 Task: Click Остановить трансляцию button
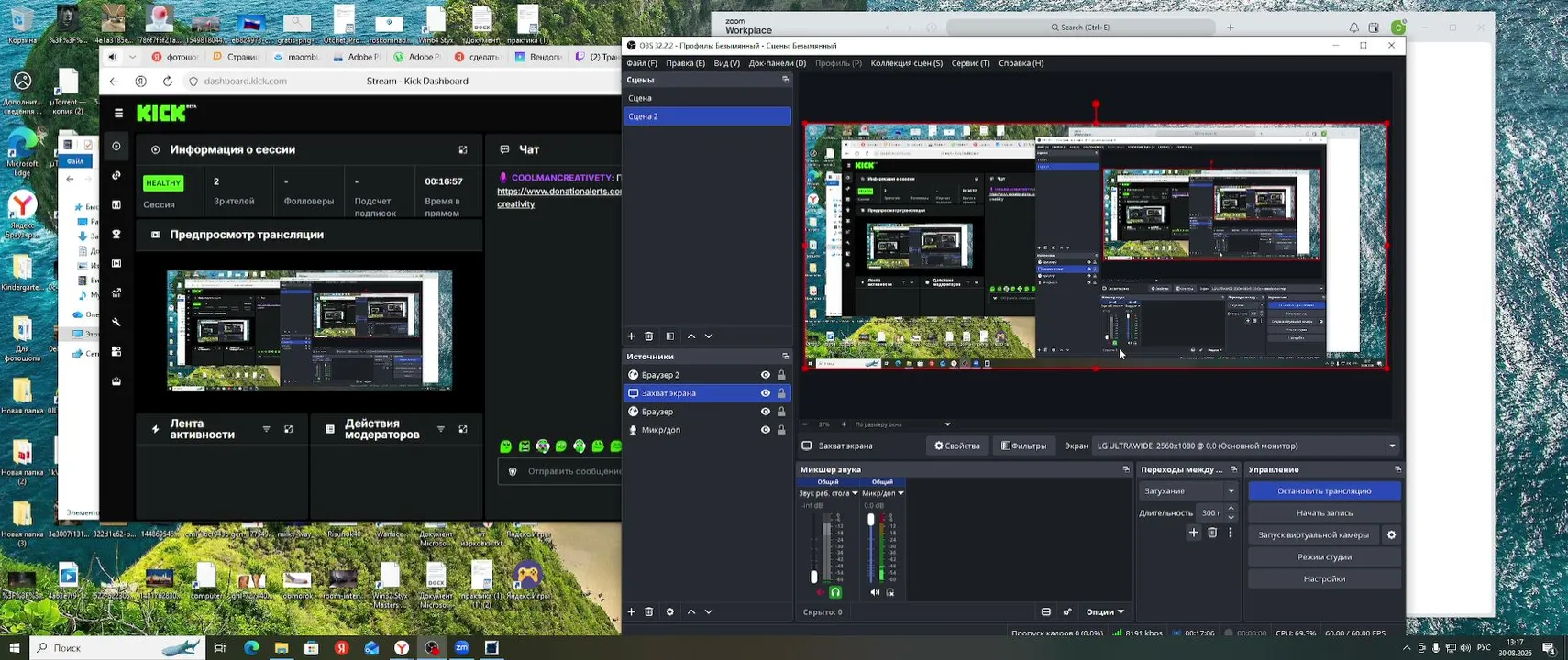1324,490
